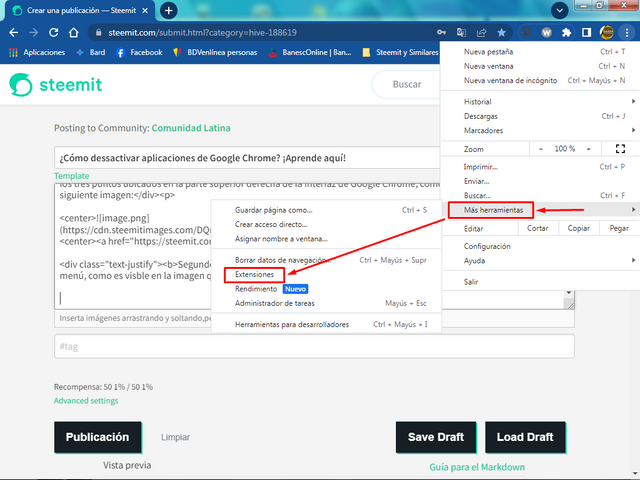Open the BDVenlínea personas bookmark

[216, 52]
